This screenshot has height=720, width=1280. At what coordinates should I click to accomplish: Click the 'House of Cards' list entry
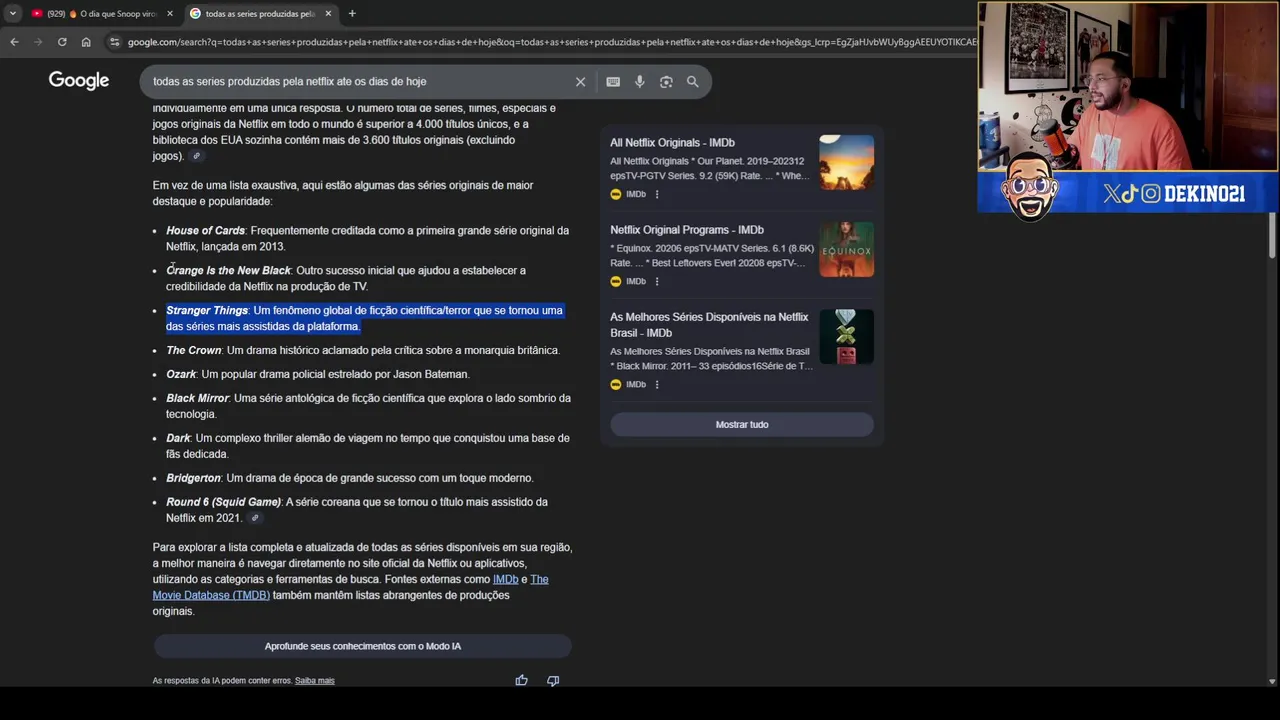pos(367,238)
